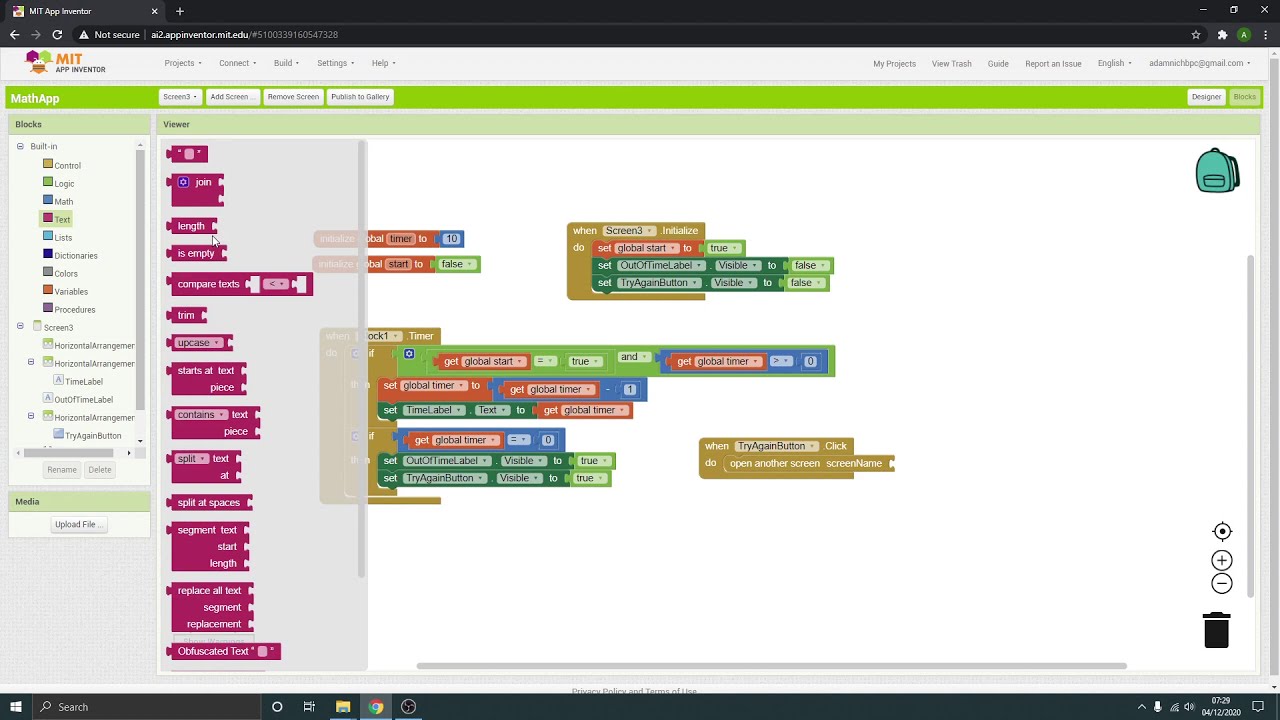The width and height of the screenshot is (1280, 720).
Task: Zoom out with the minus icon
Action: (1222, 584)
